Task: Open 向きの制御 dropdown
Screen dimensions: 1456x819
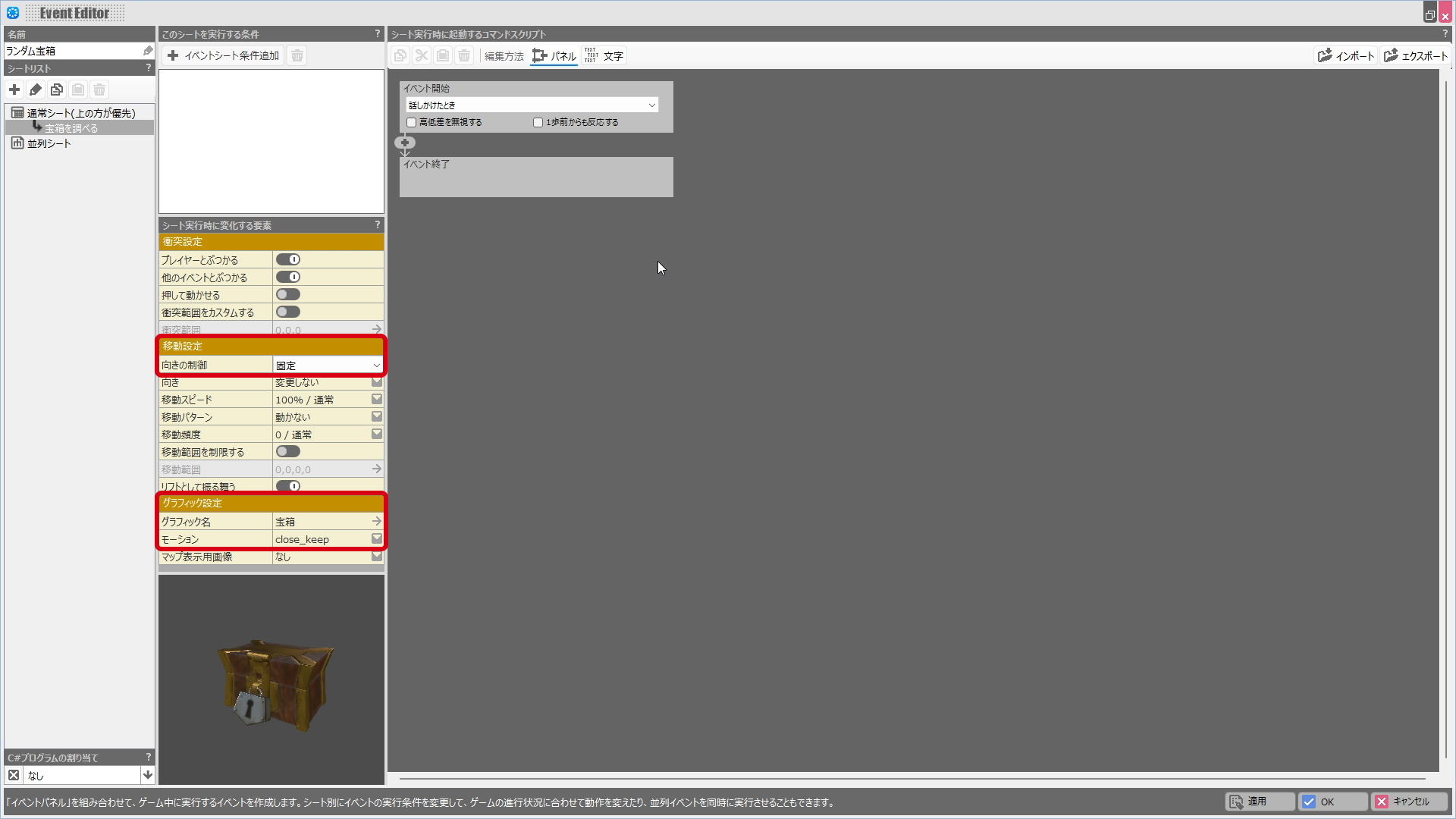Action: click(328, 365)
